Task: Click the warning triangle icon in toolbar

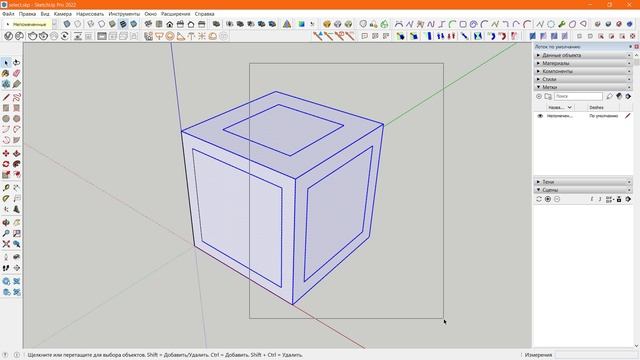Action: coord(287,24)
